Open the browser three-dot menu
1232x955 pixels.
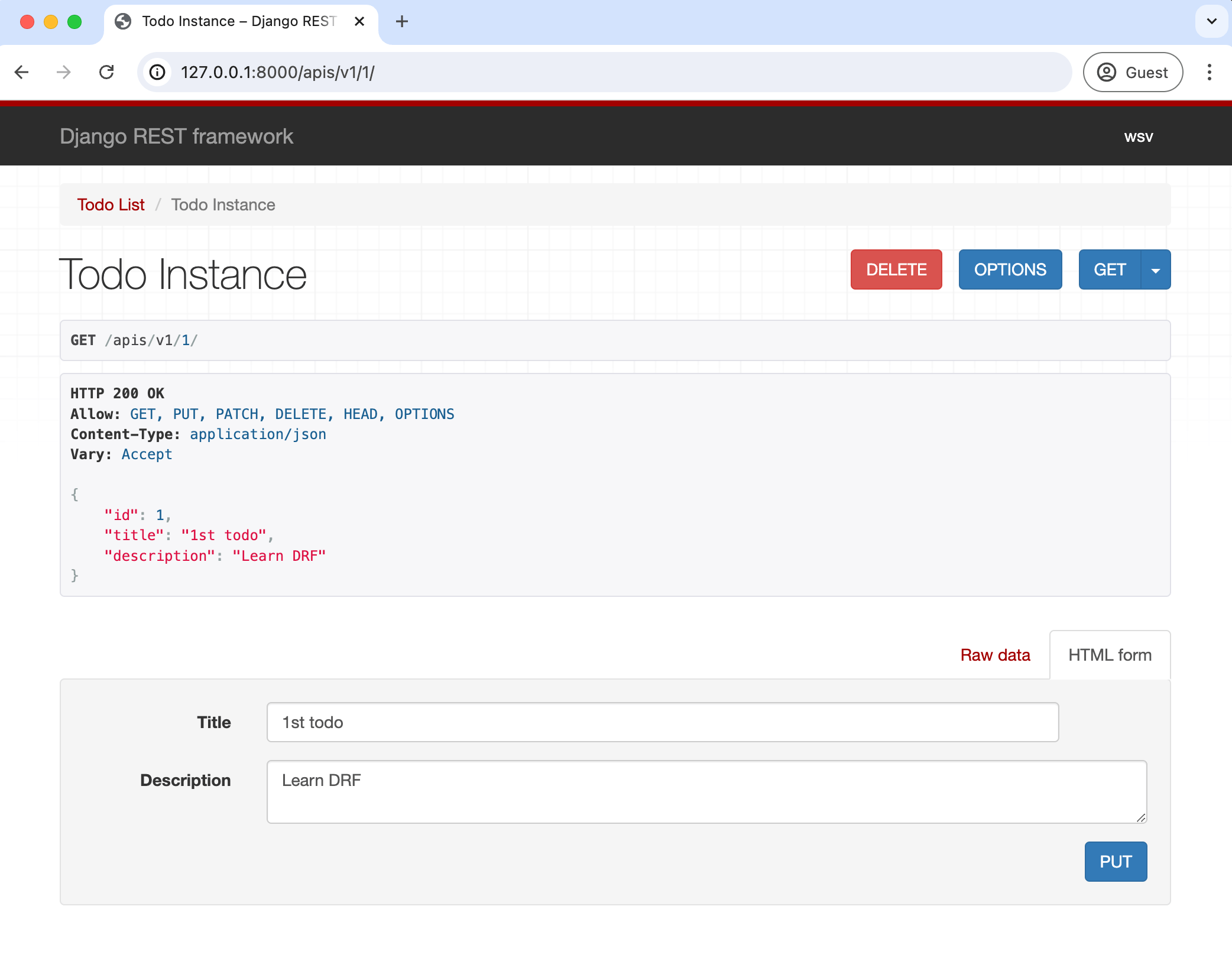click(1210, 72)
